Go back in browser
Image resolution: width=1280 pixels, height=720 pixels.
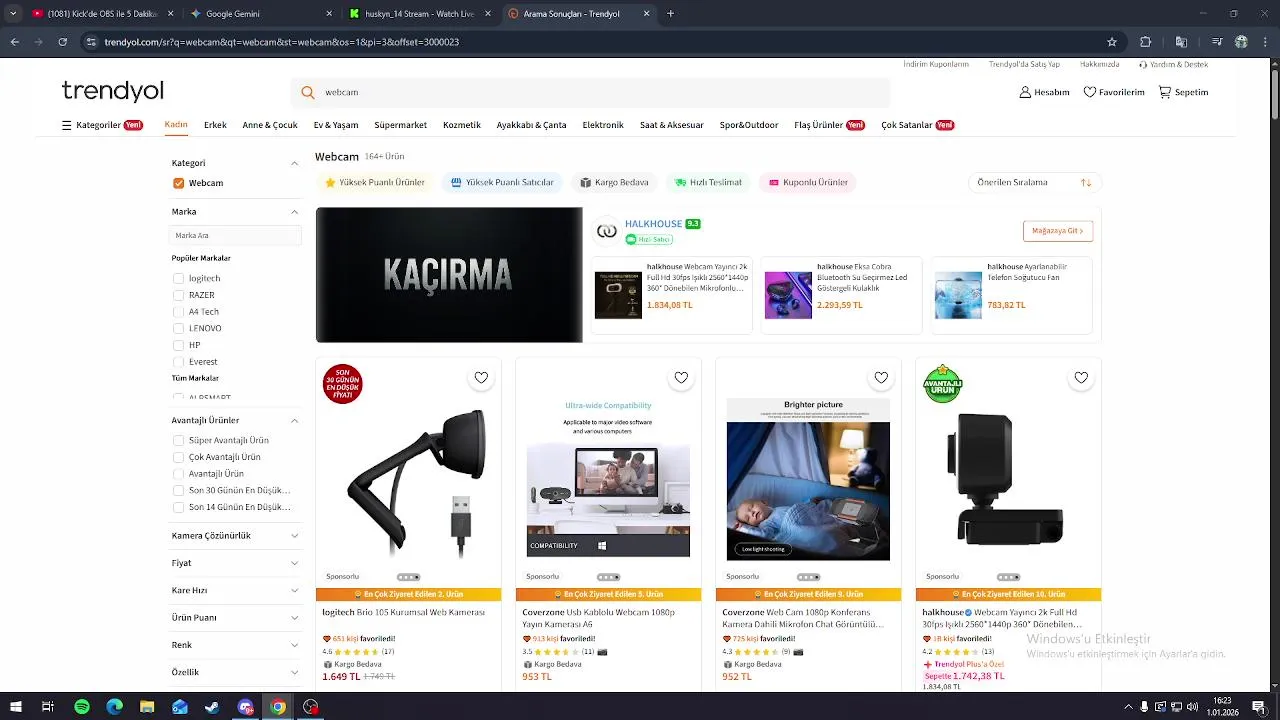[x=14, y=42]
